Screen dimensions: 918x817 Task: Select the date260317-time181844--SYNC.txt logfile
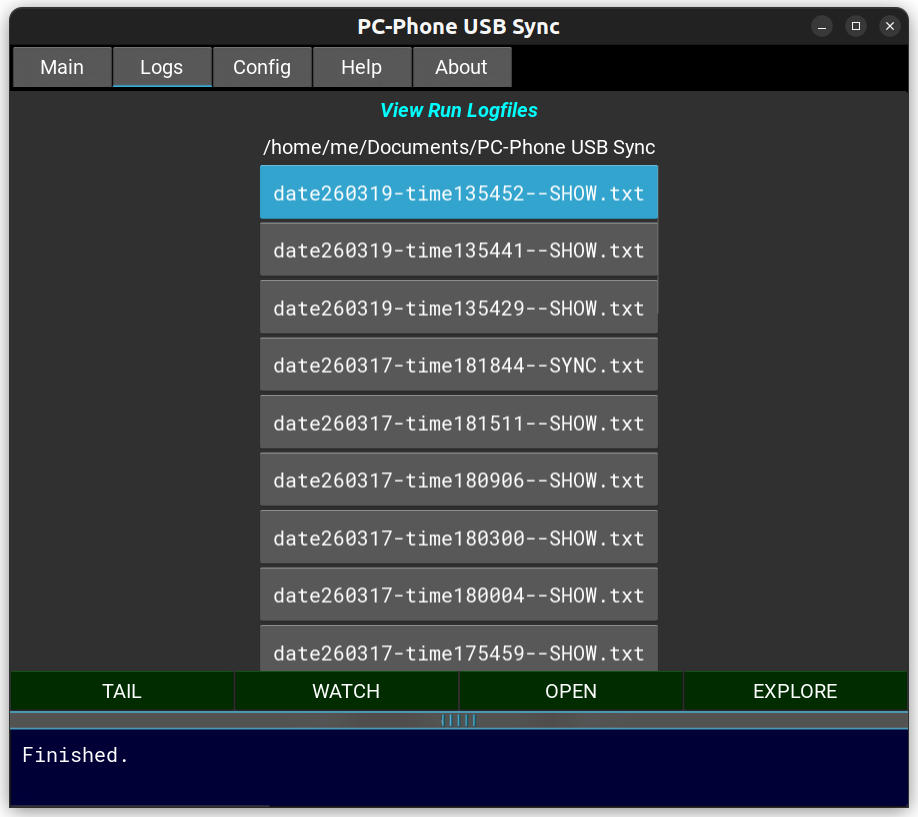459,365
